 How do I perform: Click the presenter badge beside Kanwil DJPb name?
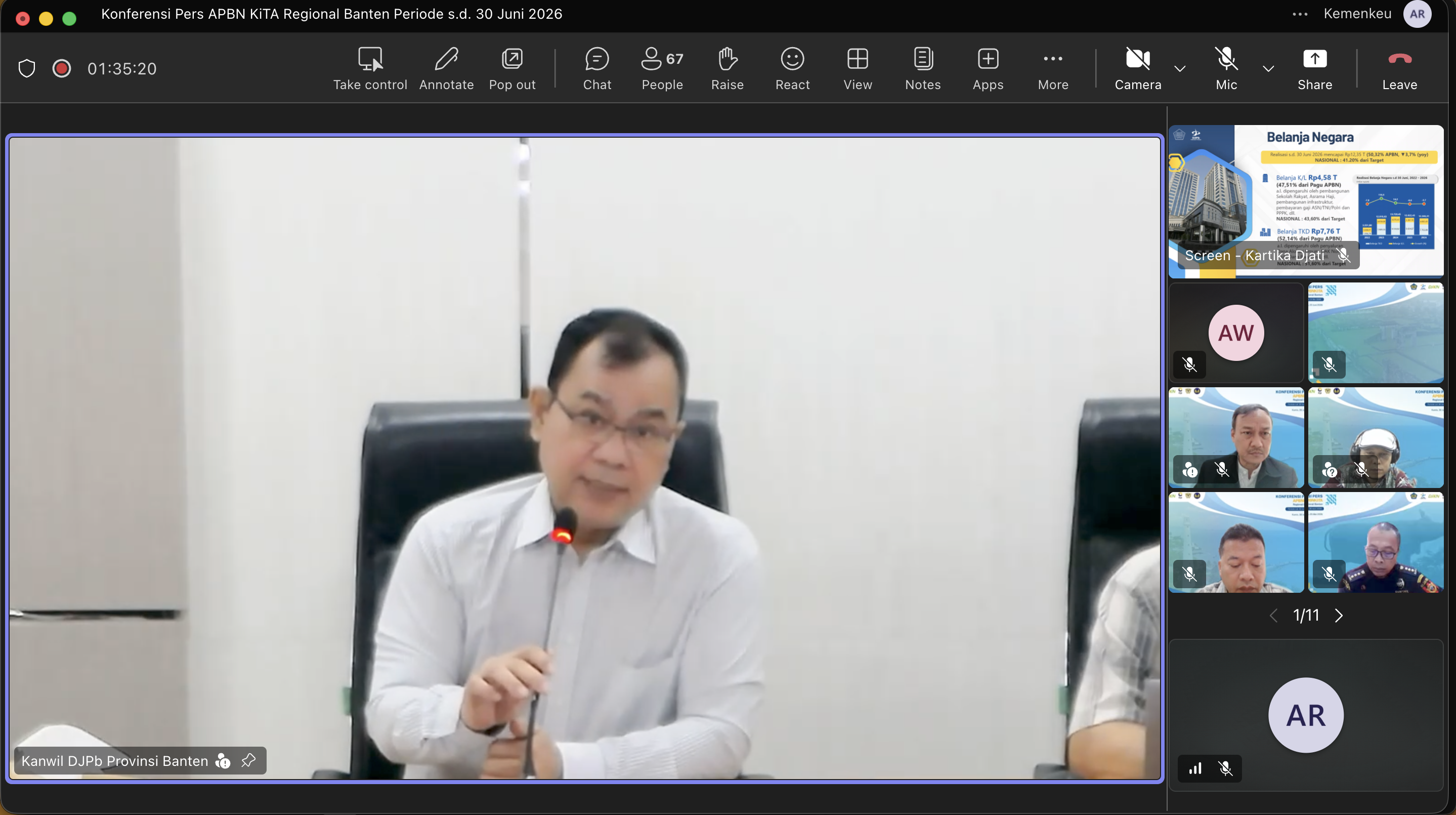[x=223, y=761]
